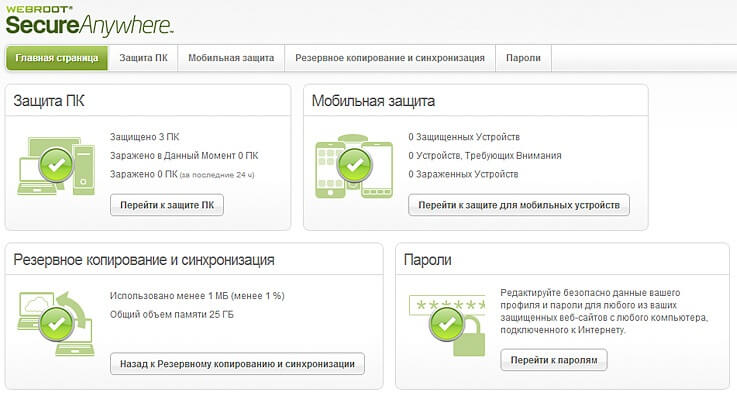Click the Webroot SecureAnywhere logo

(89, 21)
